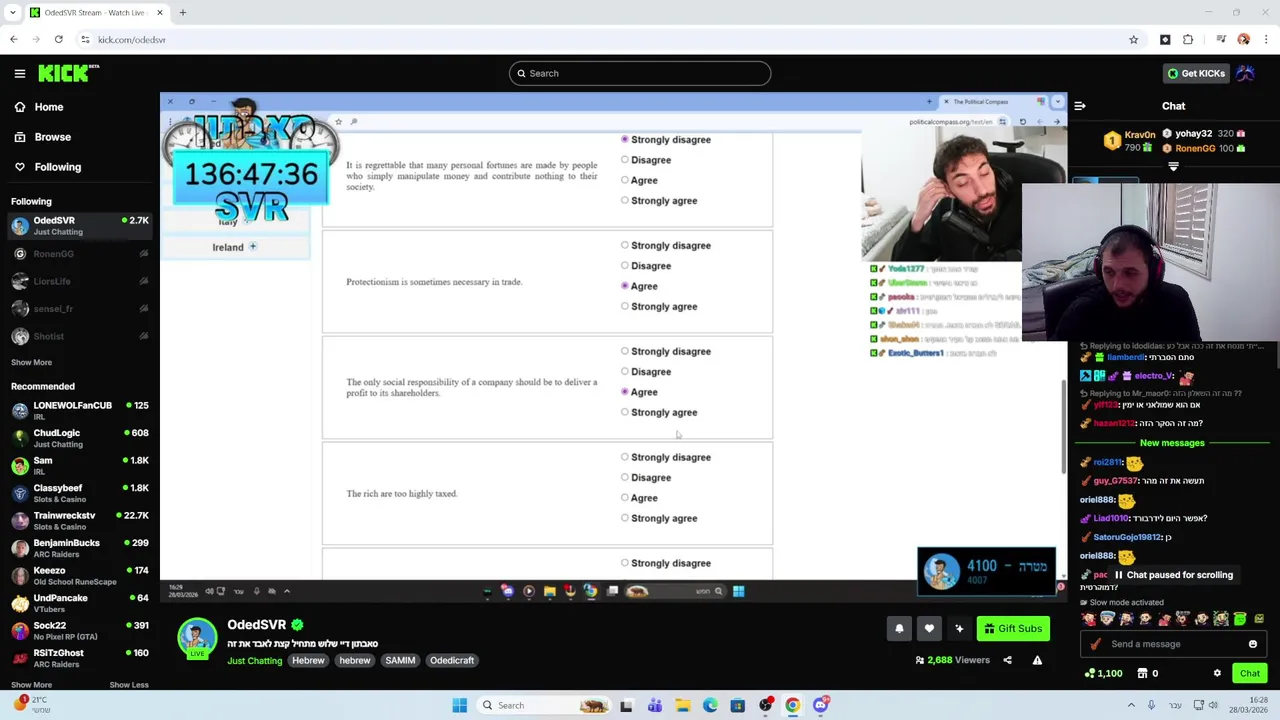Screen dimensions: 1280x720
Task: Collapse the chat panel with arrow icon
Action: point(1079,106)
